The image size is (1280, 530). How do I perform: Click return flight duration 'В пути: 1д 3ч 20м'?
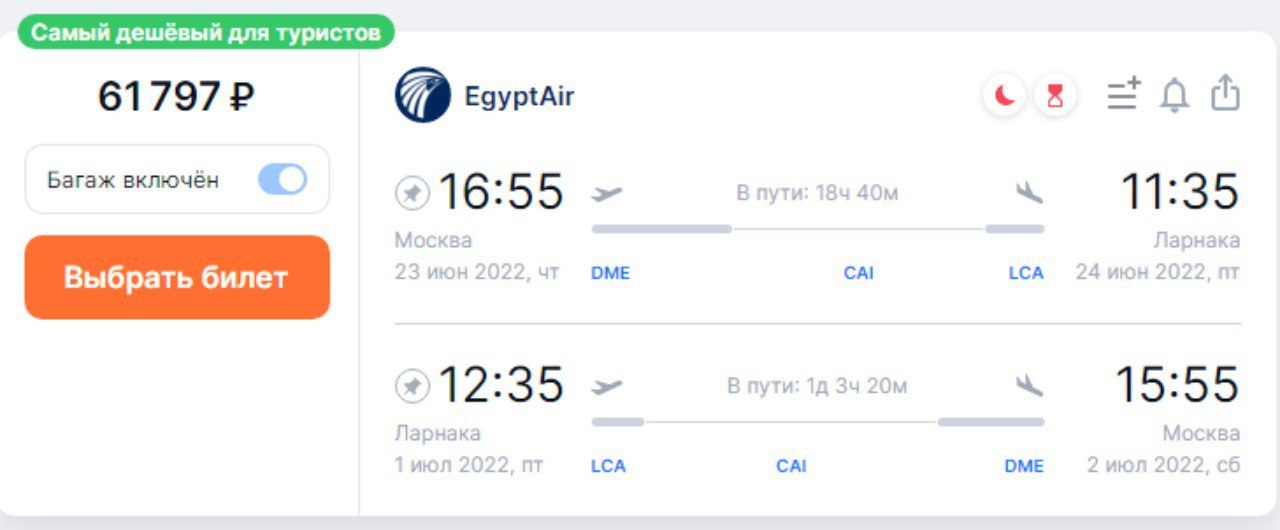817,386
